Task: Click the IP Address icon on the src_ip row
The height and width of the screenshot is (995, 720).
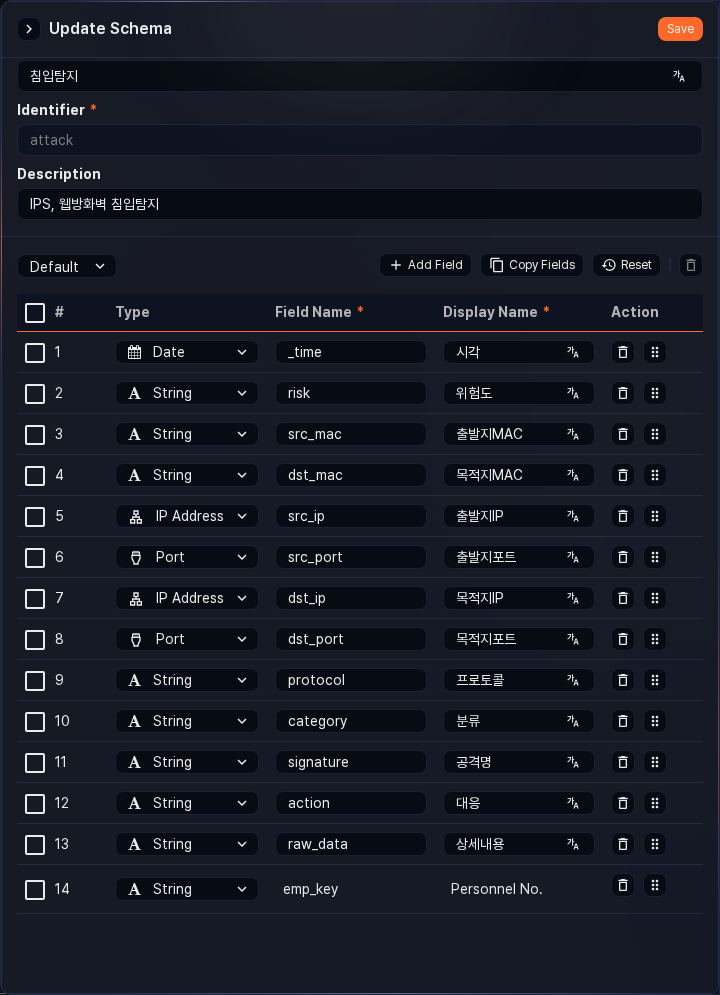Action: coord(134,516)
